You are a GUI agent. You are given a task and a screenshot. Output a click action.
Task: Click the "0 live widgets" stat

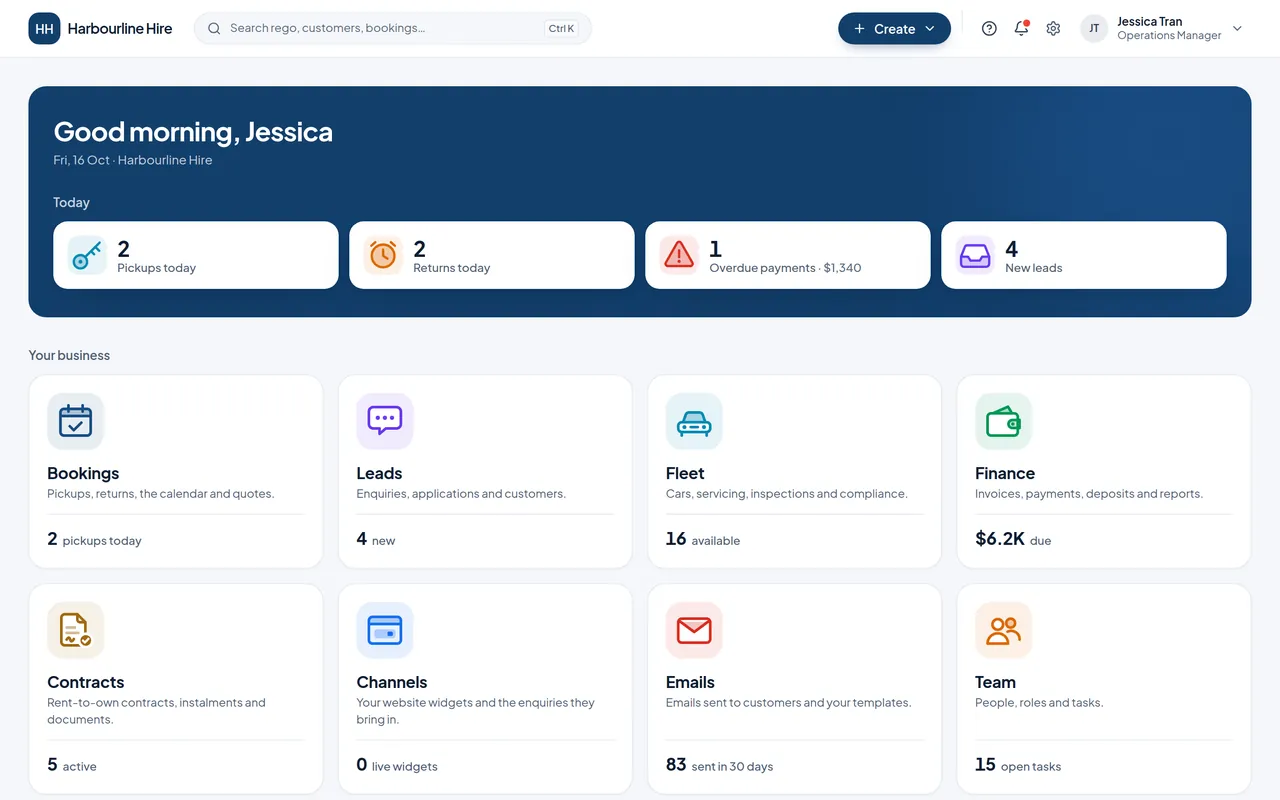click(397, 765)
